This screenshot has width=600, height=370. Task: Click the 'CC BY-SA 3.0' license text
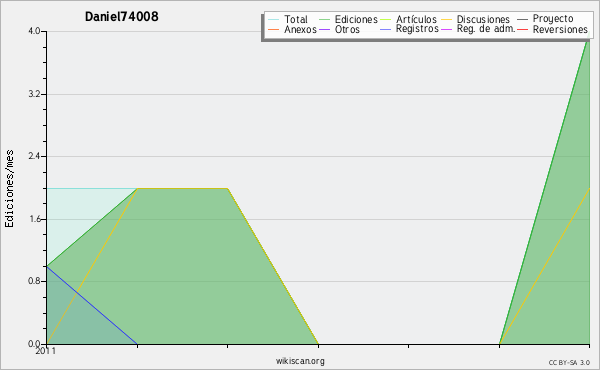tap(569, 363)
